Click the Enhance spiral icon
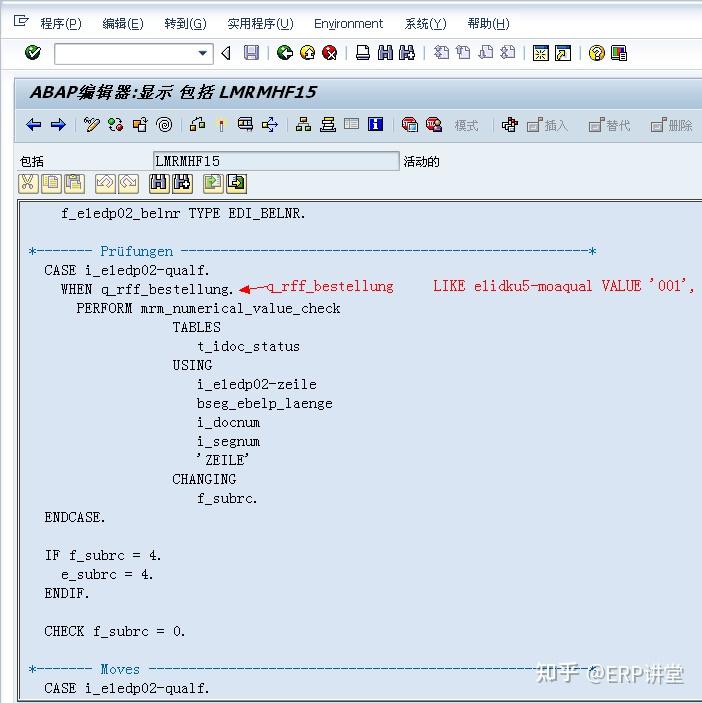Screen dimensions: 702x703 (x=164, y=125)
